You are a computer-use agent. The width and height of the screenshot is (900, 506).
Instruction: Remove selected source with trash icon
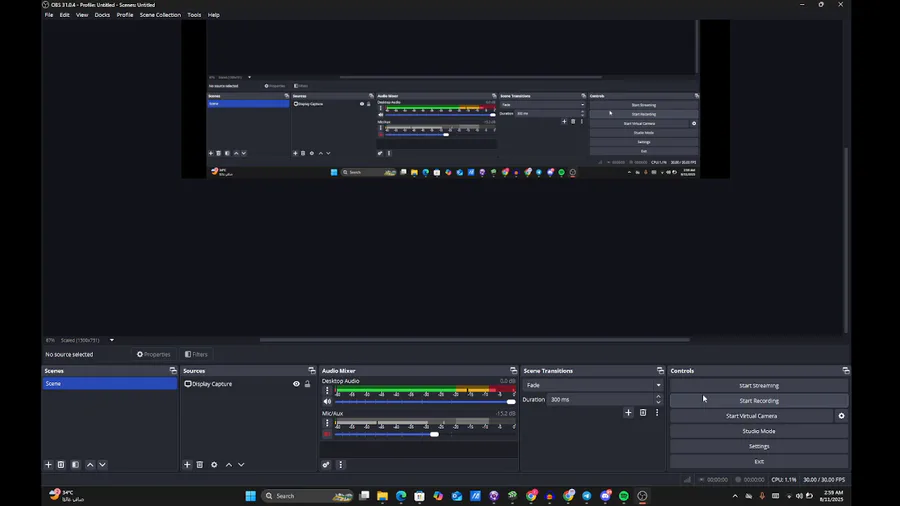pyautogui.click(x=200, y=465)
